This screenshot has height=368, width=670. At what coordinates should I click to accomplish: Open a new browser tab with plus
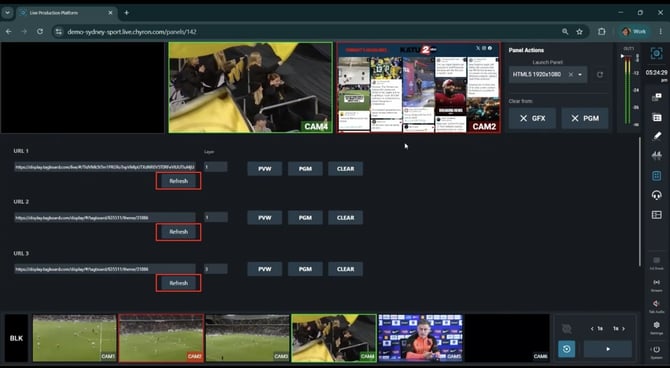pyautogui.click(x=126, y=13)
